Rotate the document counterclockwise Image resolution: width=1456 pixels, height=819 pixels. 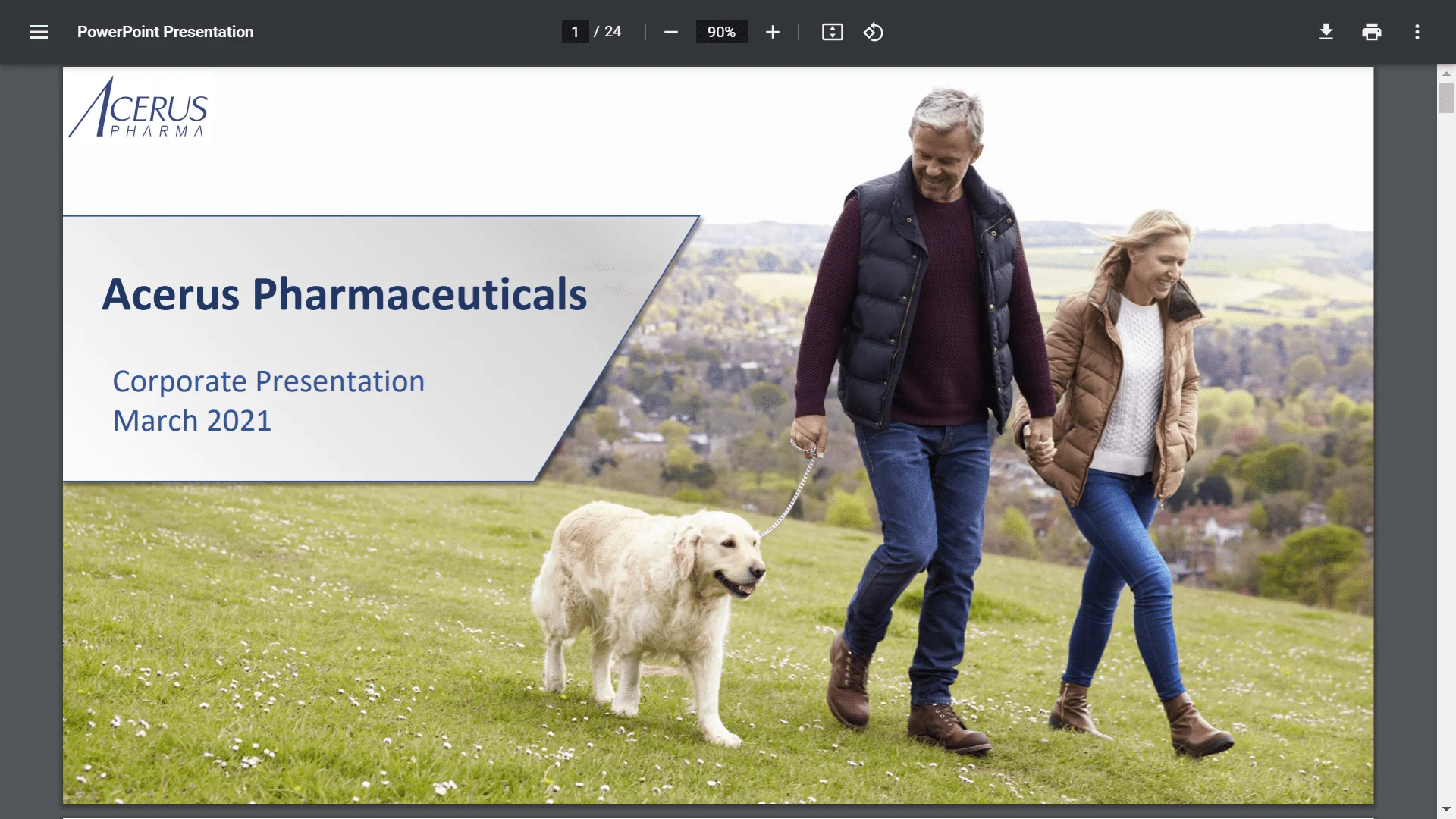[873, 32]
